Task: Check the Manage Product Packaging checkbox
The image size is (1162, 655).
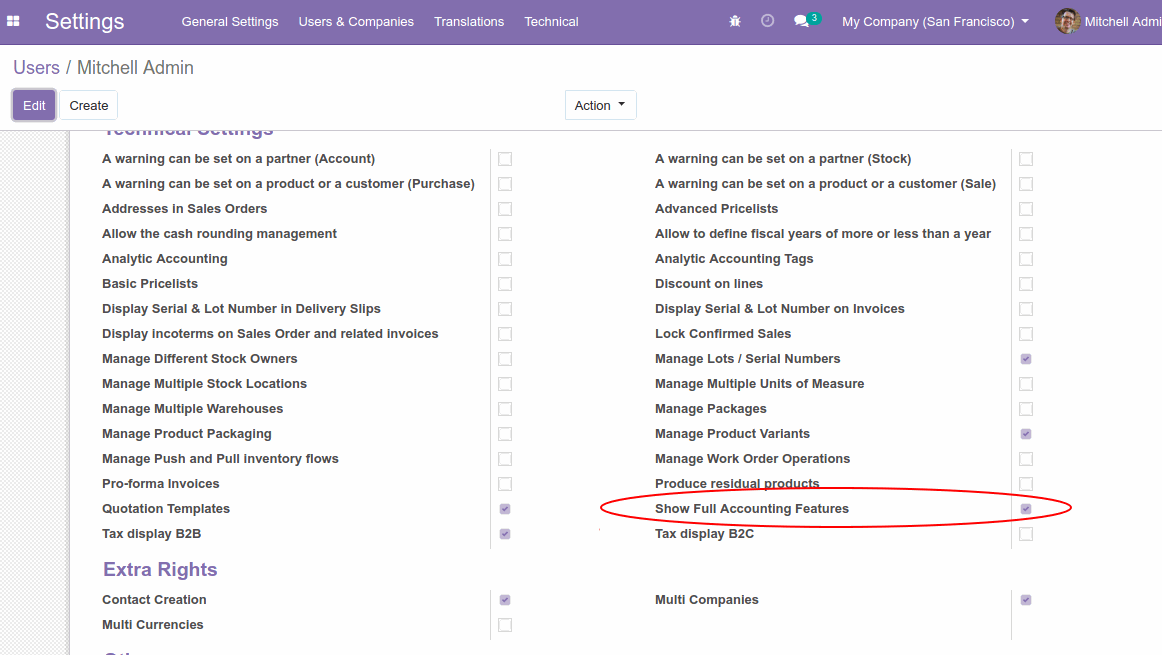Action: coord(505,434)
